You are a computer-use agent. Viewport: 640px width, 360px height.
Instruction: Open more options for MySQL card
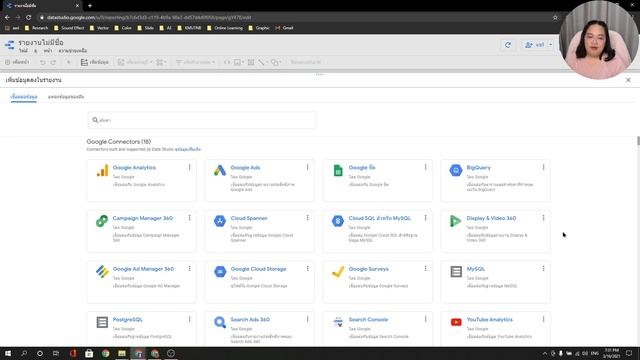pos(543,269)
